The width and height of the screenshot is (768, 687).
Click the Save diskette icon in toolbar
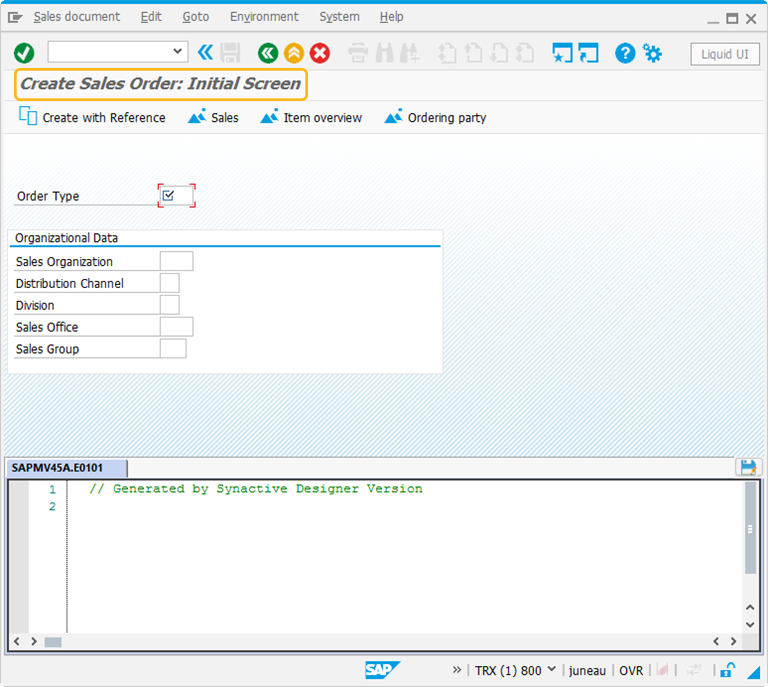pos(230,53)
